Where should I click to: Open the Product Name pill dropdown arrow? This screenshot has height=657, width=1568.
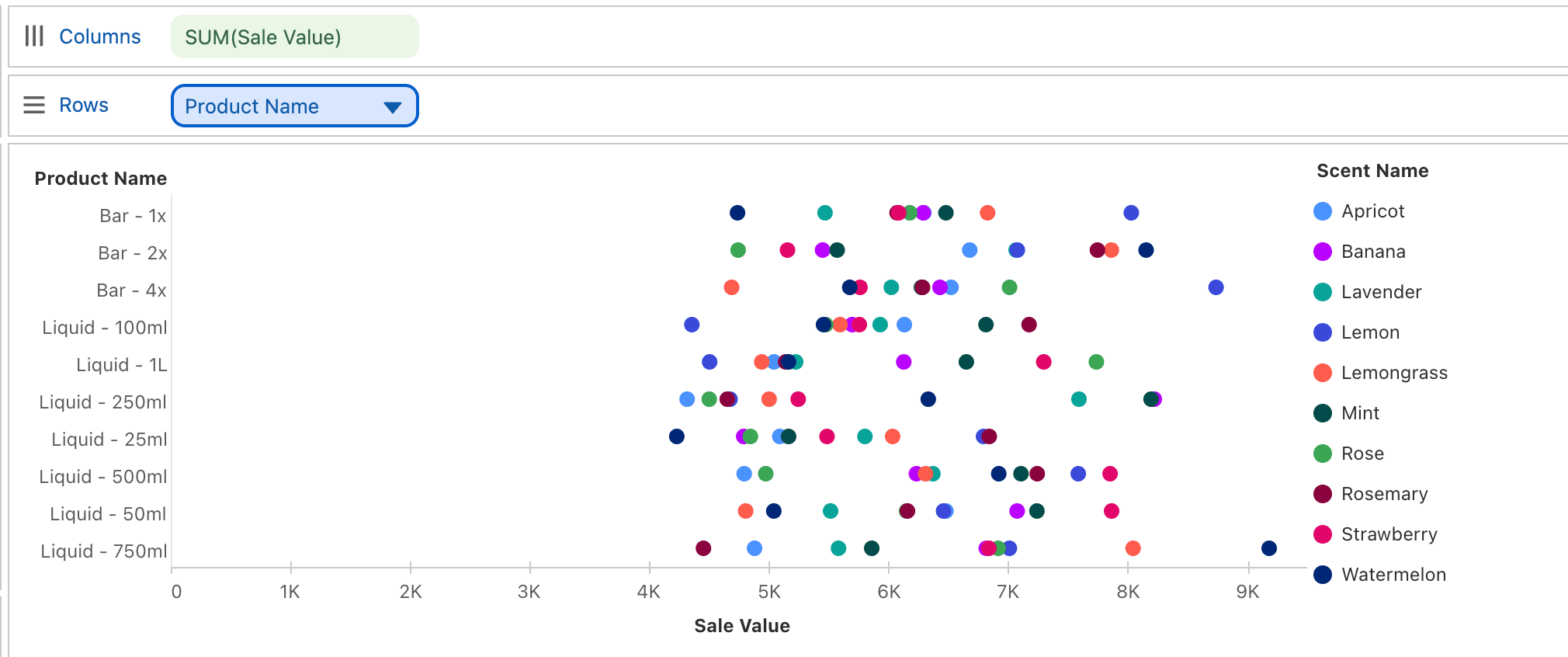click(393, 107)
